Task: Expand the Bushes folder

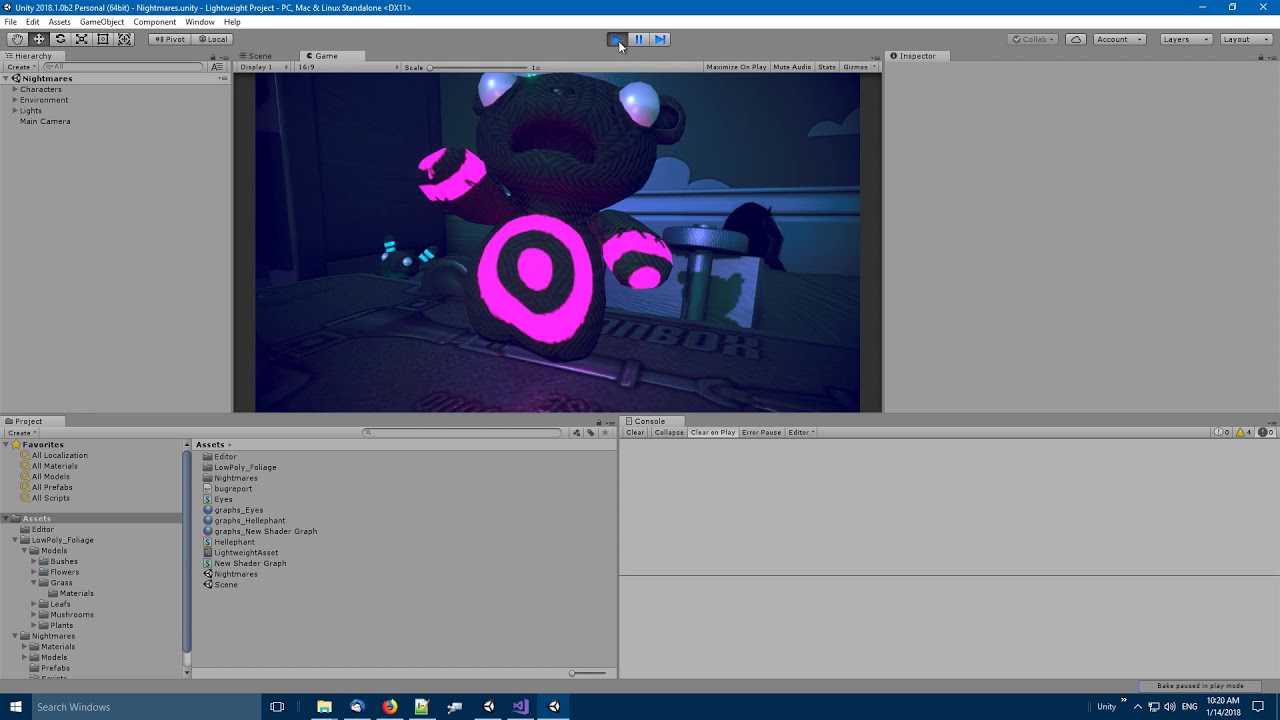Action: click(34, 561)
